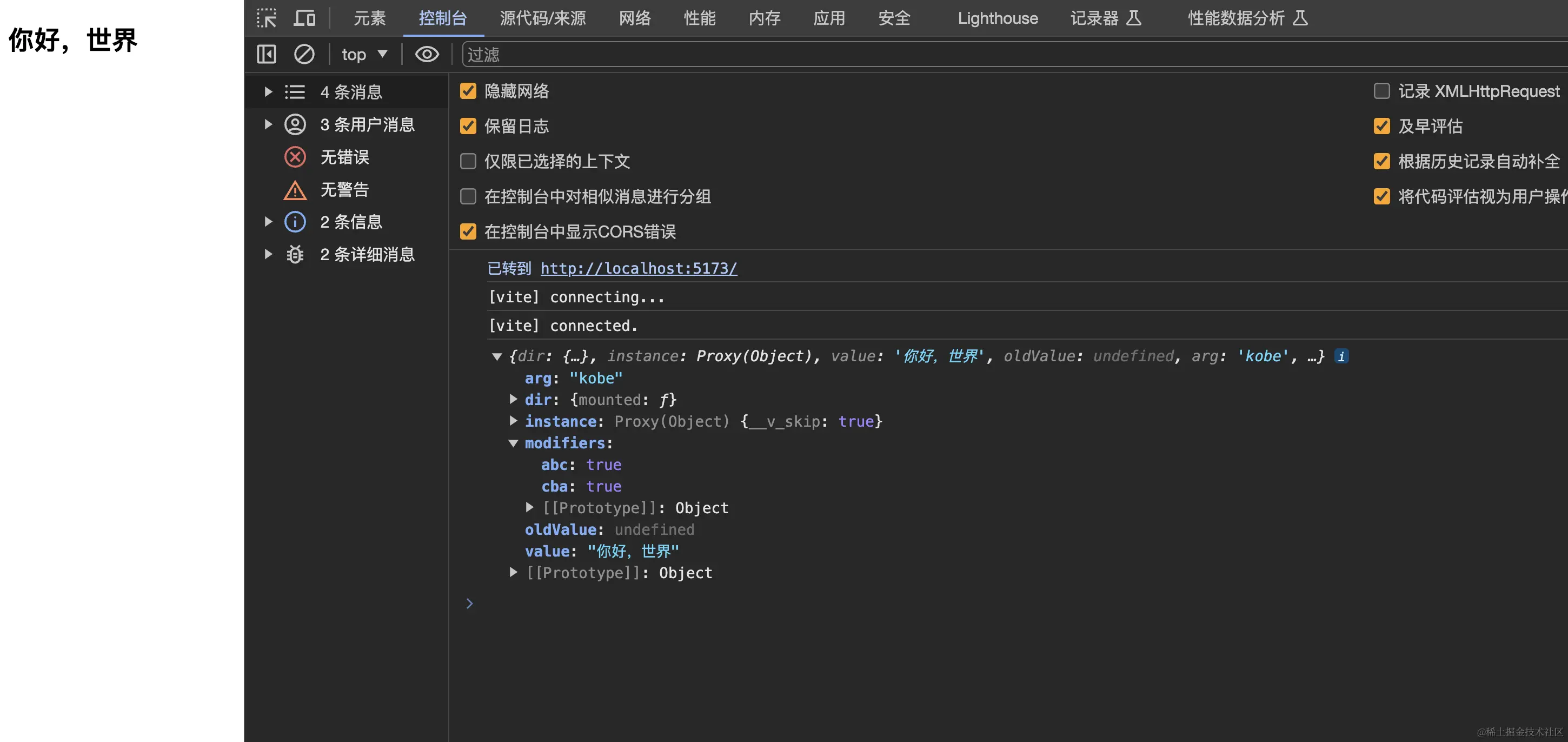This screenshot has height=742, width=1568.
Task: Select the 无错误 sidebar row
Action: coord(346,157)
